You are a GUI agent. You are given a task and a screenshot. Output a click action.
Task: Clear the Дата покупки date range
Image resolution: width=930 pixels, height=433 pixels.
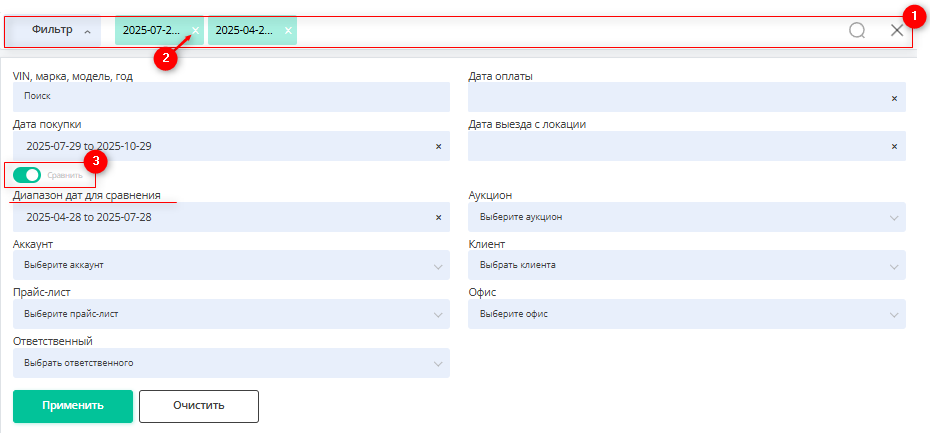click(x=438, y=146)
